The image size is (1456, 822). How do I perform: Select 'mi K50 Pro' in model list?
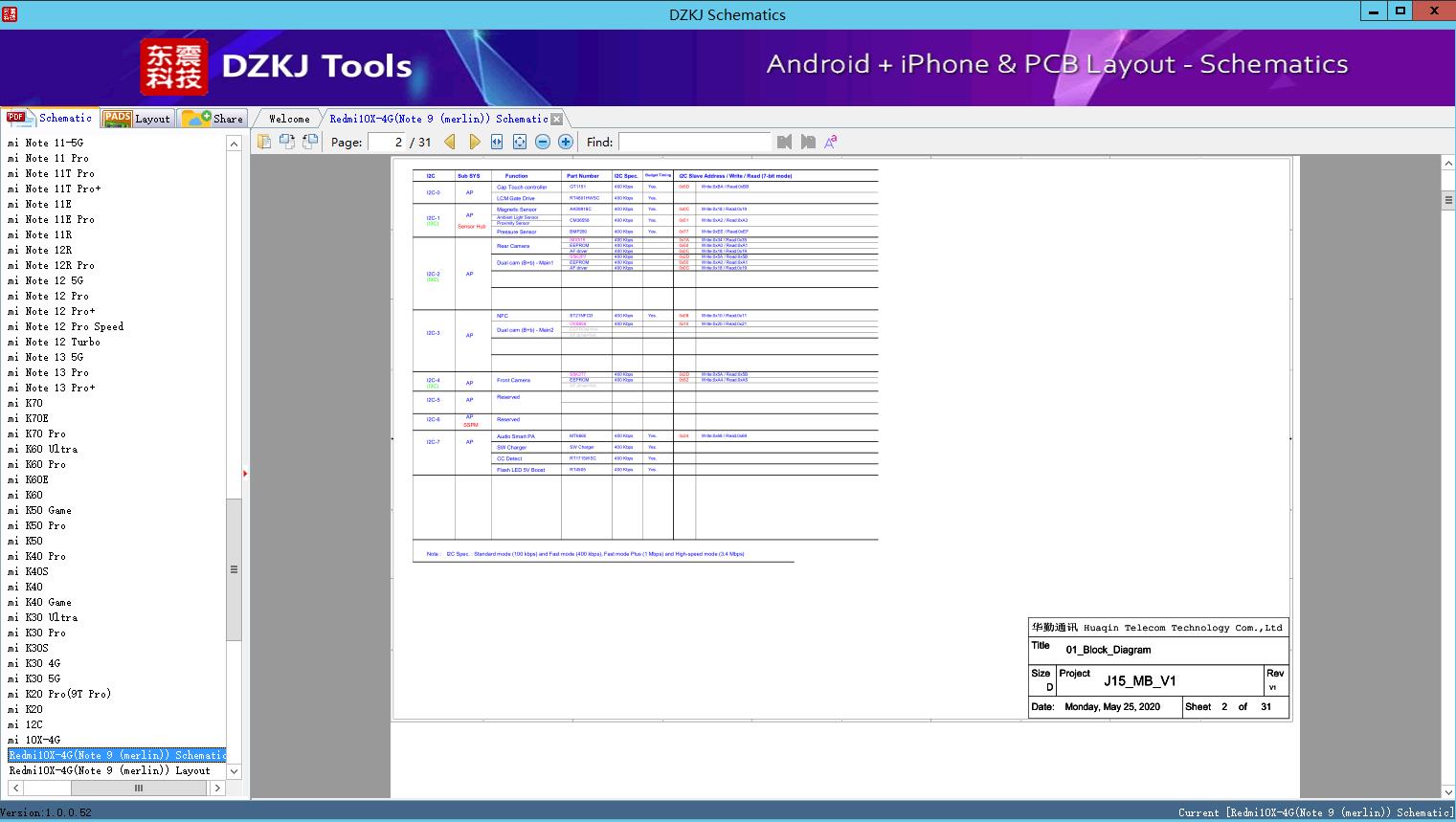click(x=36, y=525)
